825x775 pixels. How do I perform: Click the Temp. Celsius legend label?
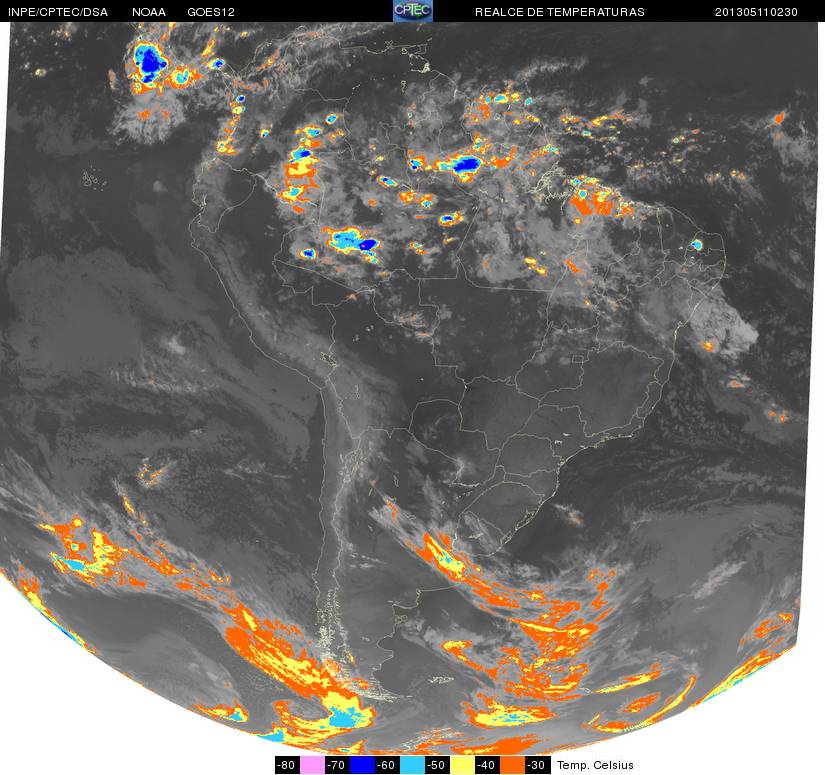click(x=595, y=765)
